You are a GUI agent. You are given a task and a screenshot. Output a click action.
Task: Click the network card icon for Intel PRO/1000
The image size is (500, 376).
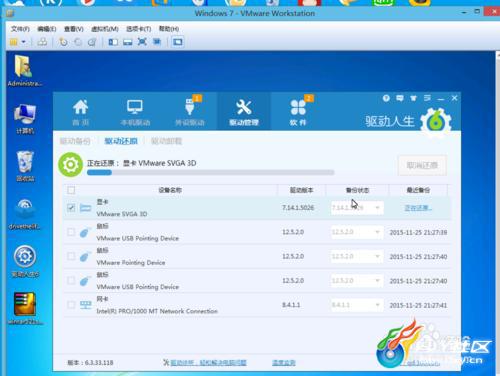tap(85, 305)
